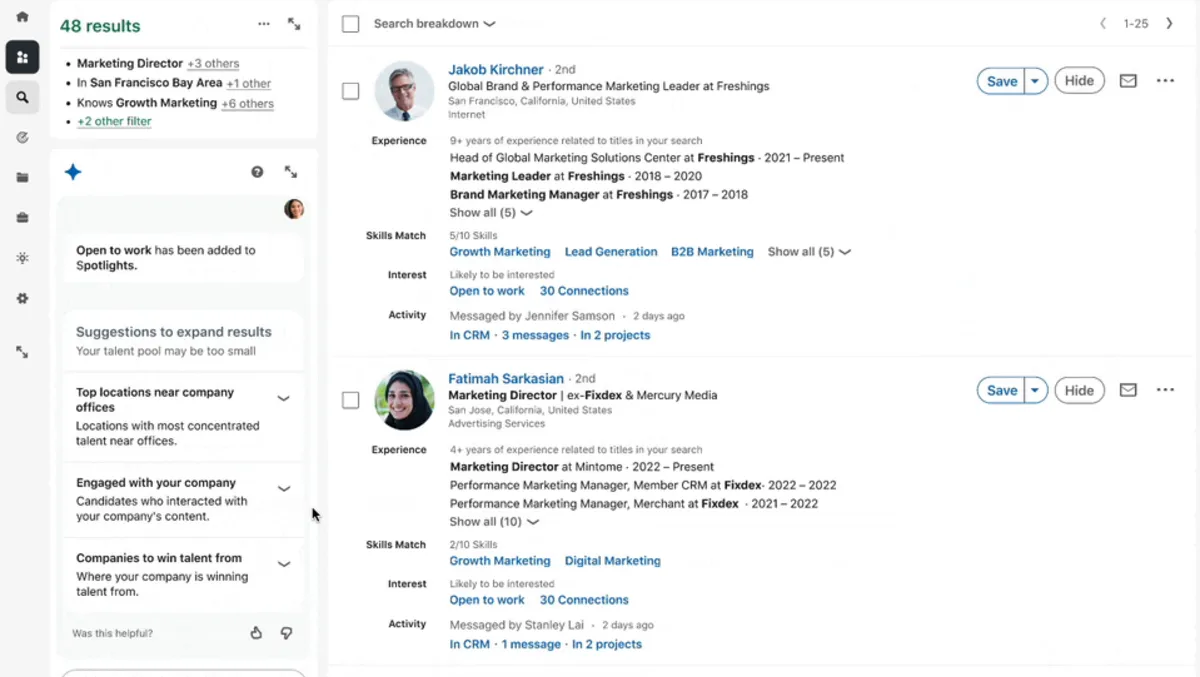Screen dimensions: 1200x677
Task: Select the search icon in left sidebar
Action: (x=22, y=98)
